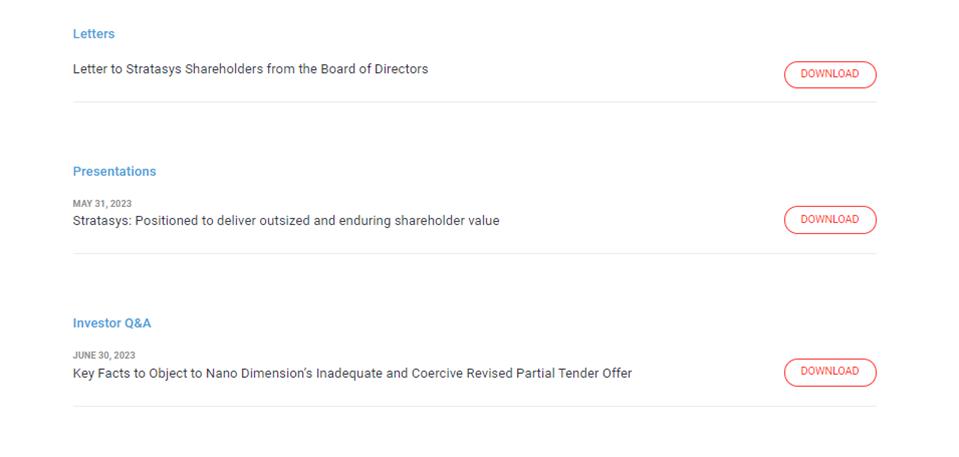Download the Key Facts investor Q&A document

[829, 372]
